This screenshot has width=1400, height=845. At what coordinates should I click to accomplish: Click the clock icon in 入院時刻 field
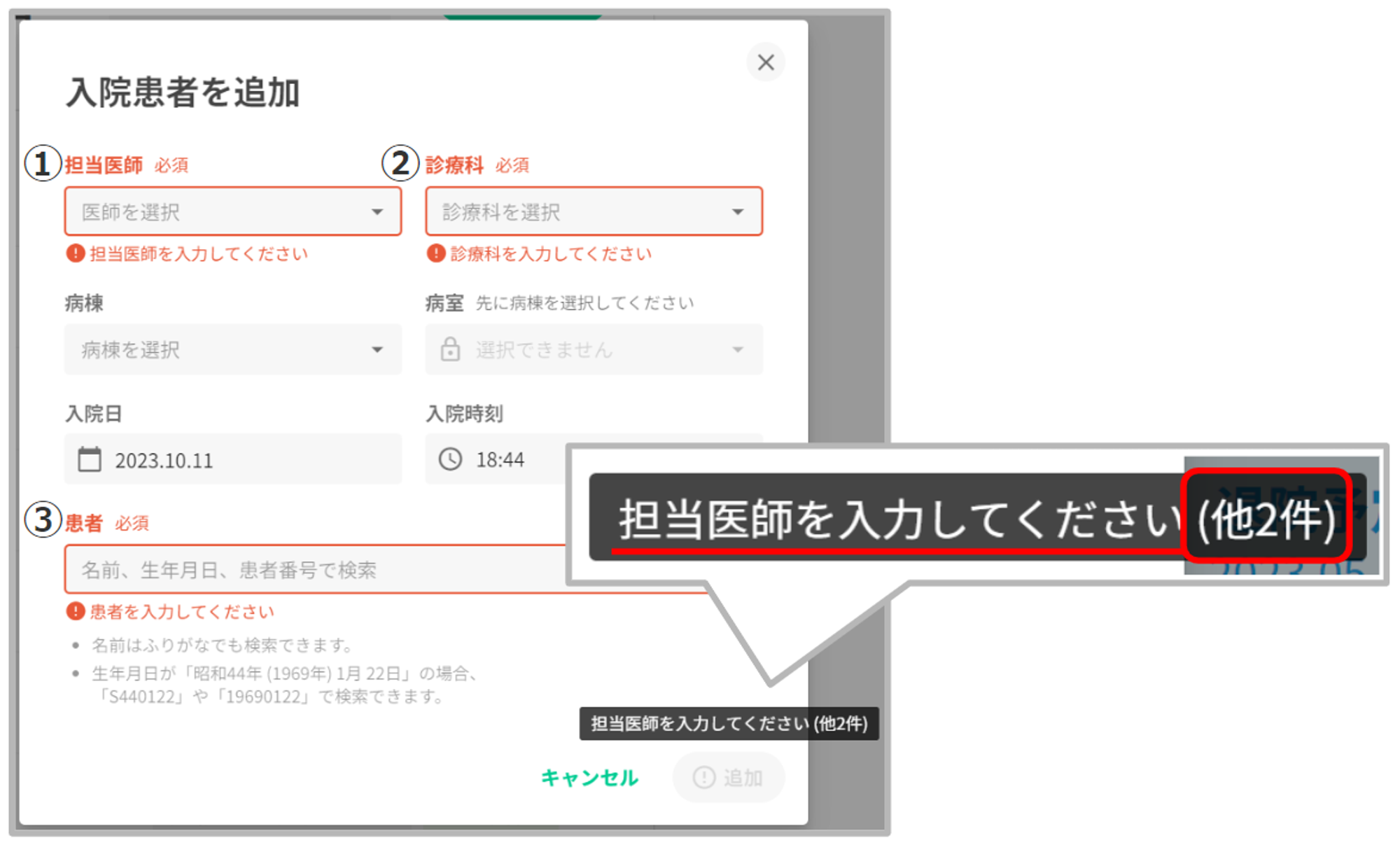click(x=450, y=459)
